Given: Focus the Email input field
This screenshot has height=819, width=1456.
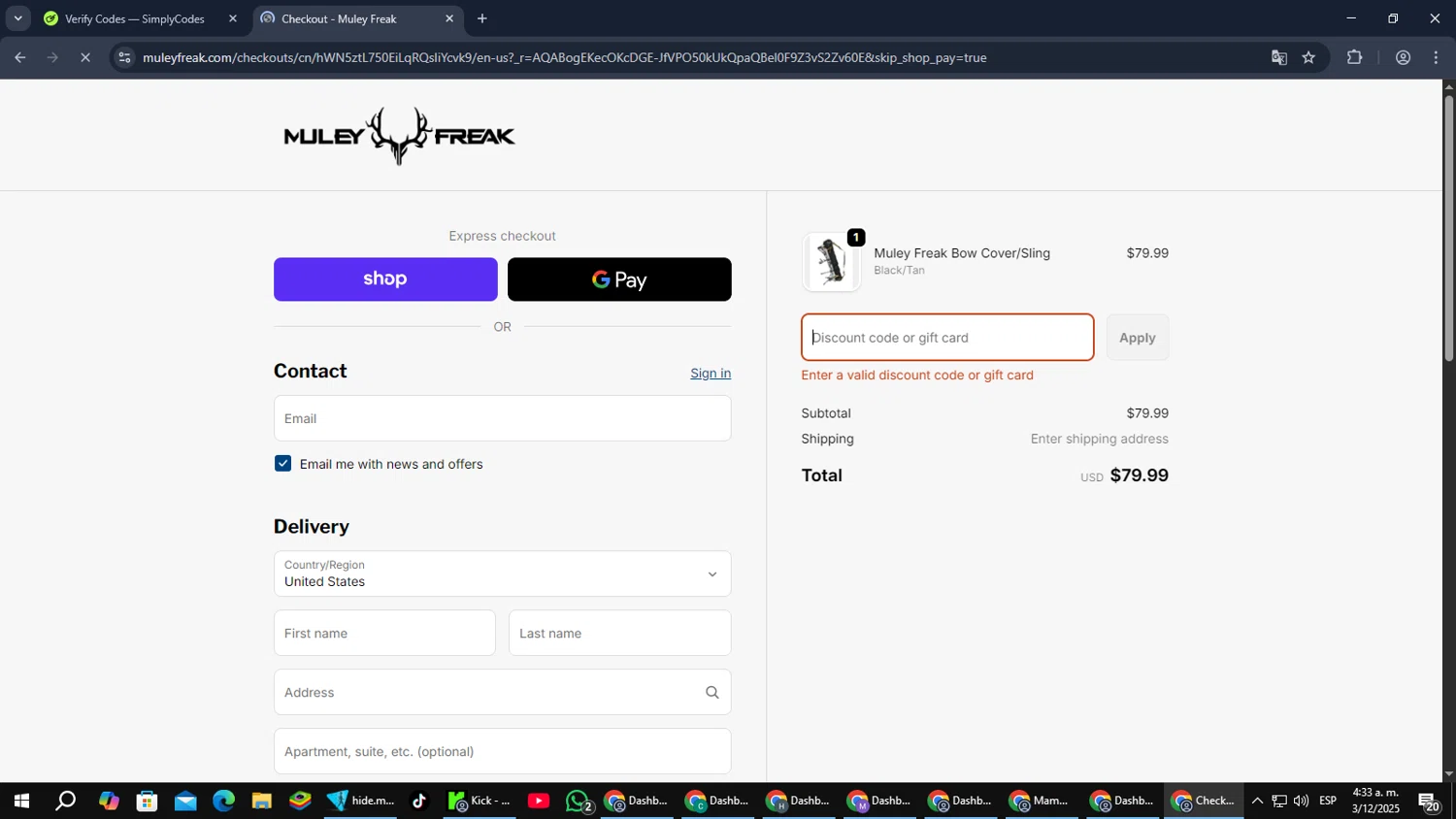Looking at the screenshot, I should (x=502, y=418).
